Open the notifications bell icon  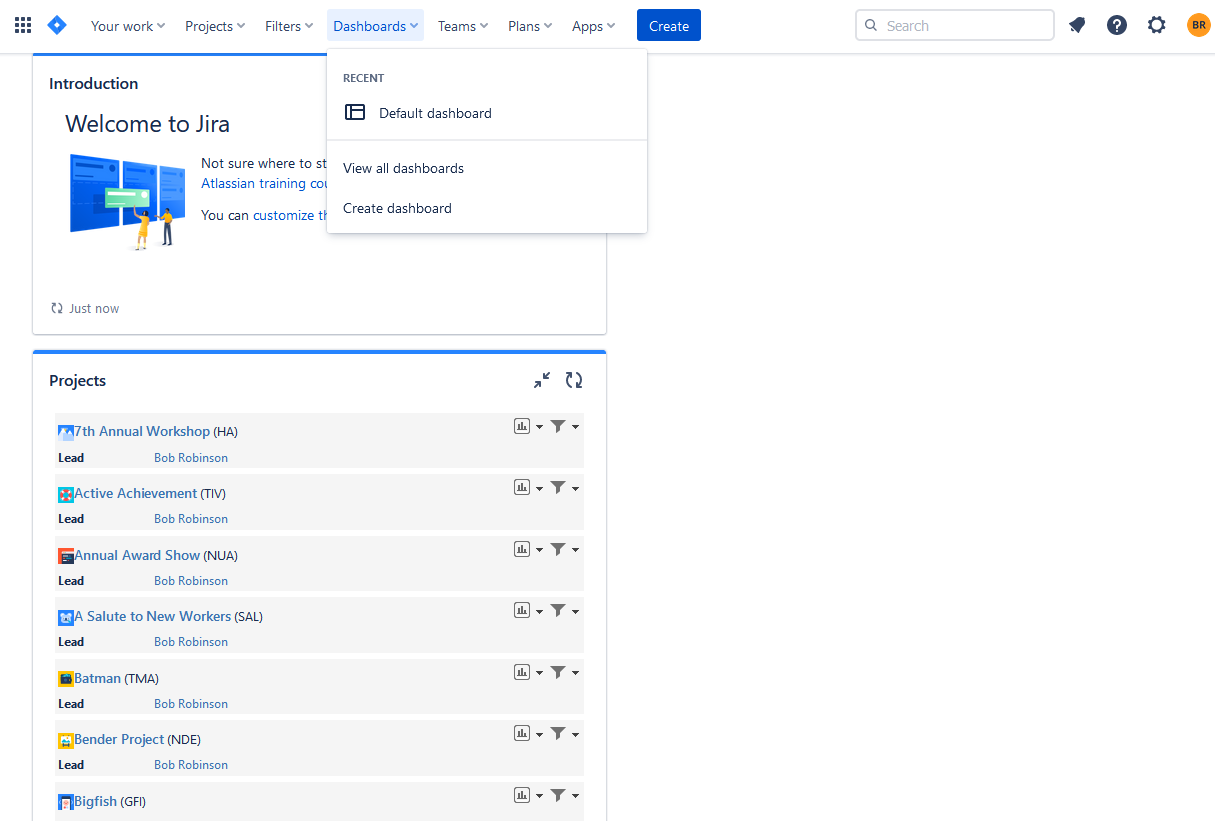(1077, 26)
